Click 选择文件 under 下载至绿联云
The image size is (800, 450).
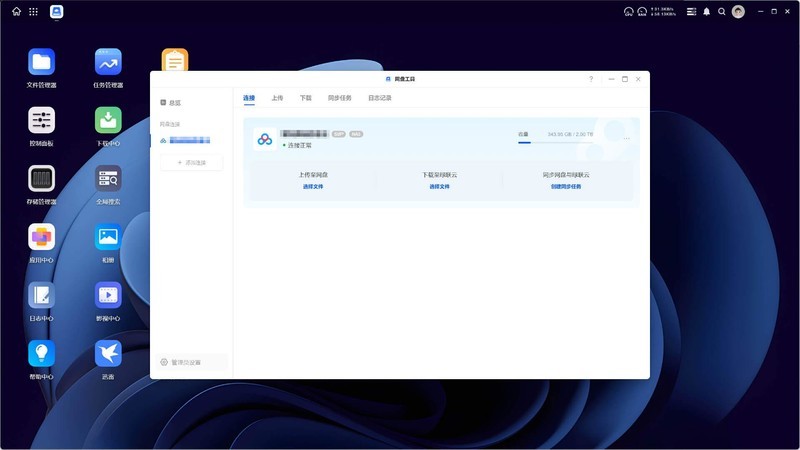[x=439, y=187]
